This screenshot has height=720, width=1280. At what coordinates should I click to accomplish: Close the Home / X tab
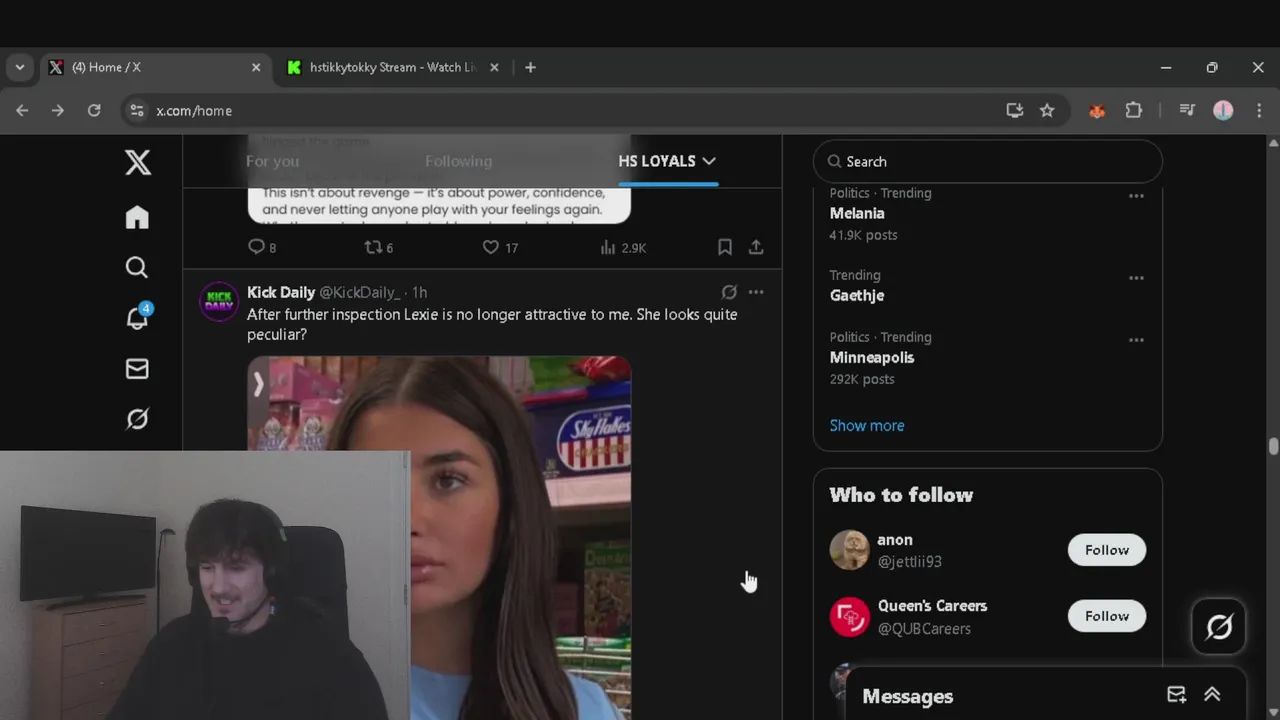[x=256, y=68]
